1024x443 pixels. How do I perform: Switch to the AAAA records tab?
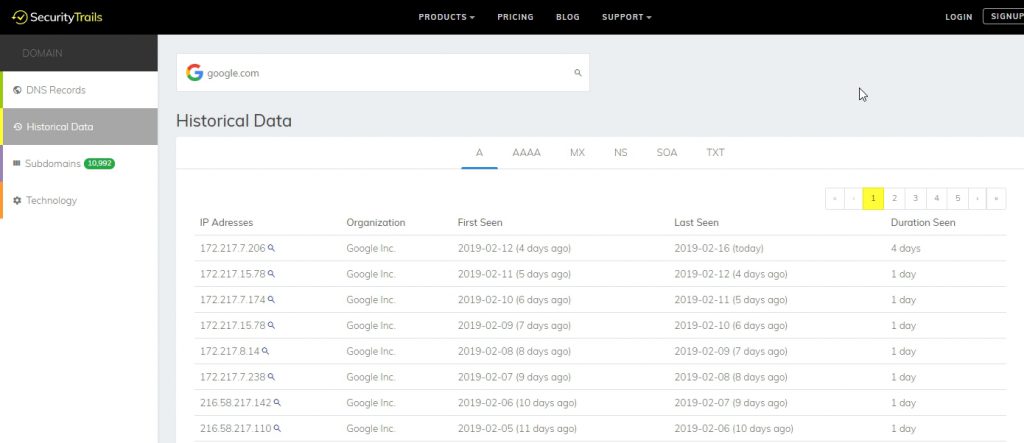click(x=526, y=153)
